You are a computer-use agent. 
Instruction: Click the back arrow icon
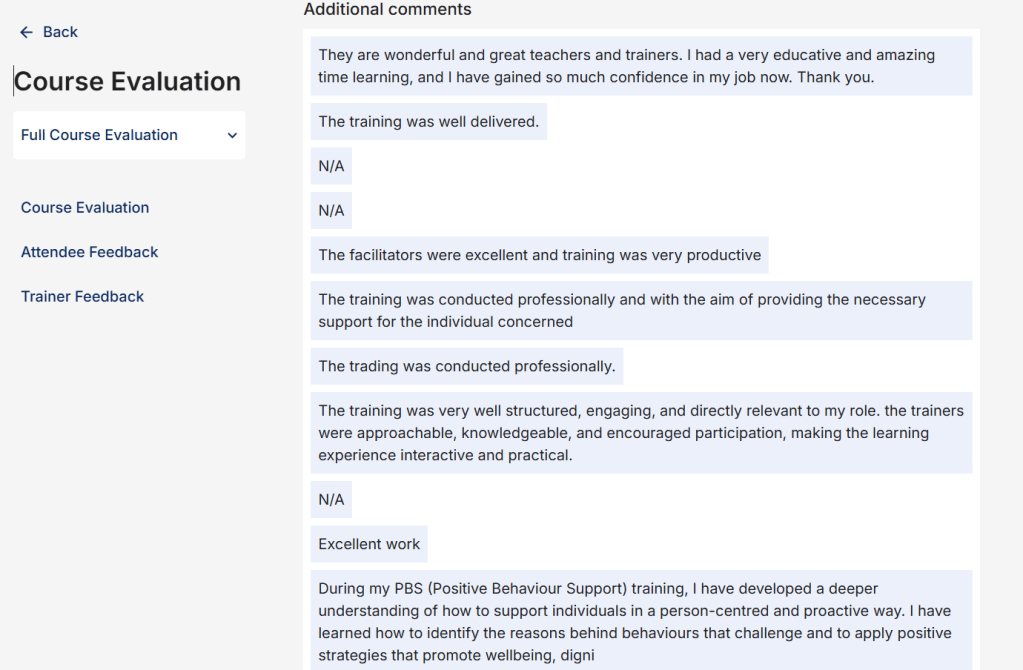pos(27,32)
